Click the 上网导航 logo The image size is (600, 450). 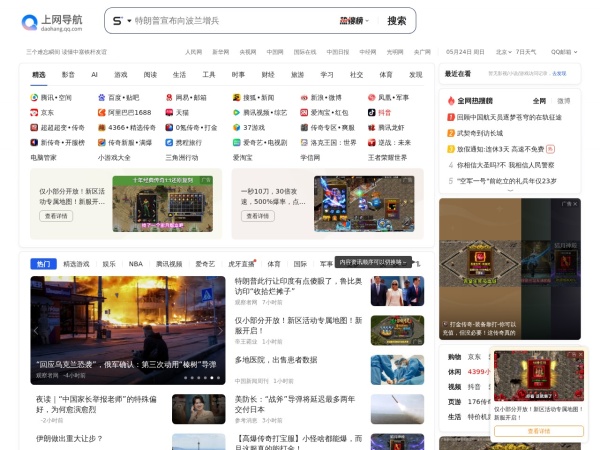click(52, 22)
